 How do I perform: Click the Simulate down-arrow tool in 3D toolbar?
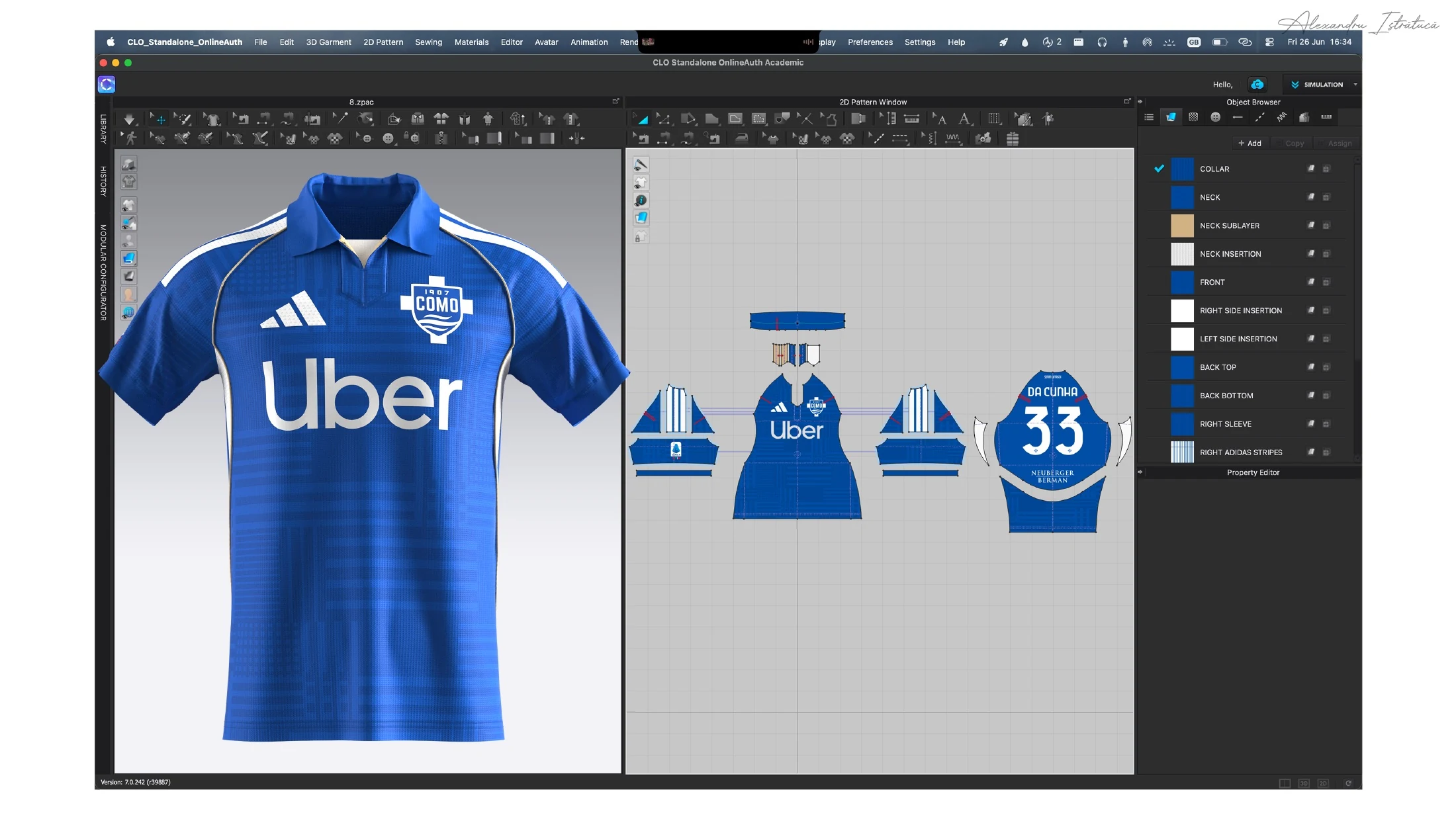click(x=129, y=119)
